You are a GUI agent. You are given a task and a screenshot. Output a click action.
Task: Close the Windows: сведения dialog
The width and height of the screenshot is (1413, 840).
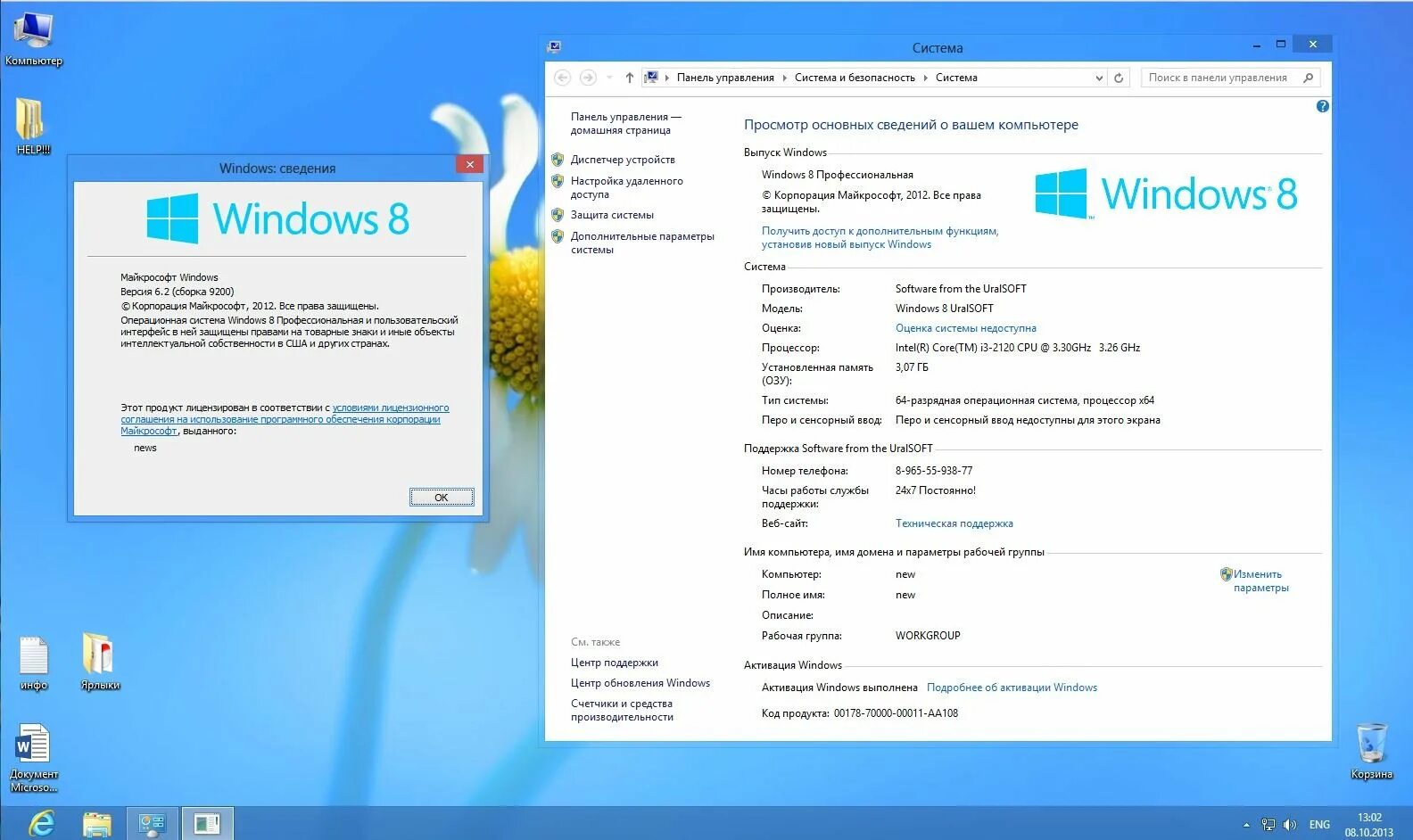tap(469, 164)
